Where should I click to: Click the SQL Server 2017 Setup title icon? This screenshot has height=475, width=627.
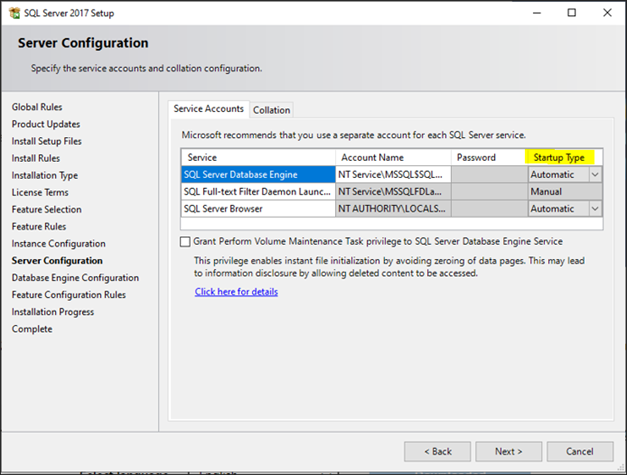pyautogui.click(x=12, y=13)
